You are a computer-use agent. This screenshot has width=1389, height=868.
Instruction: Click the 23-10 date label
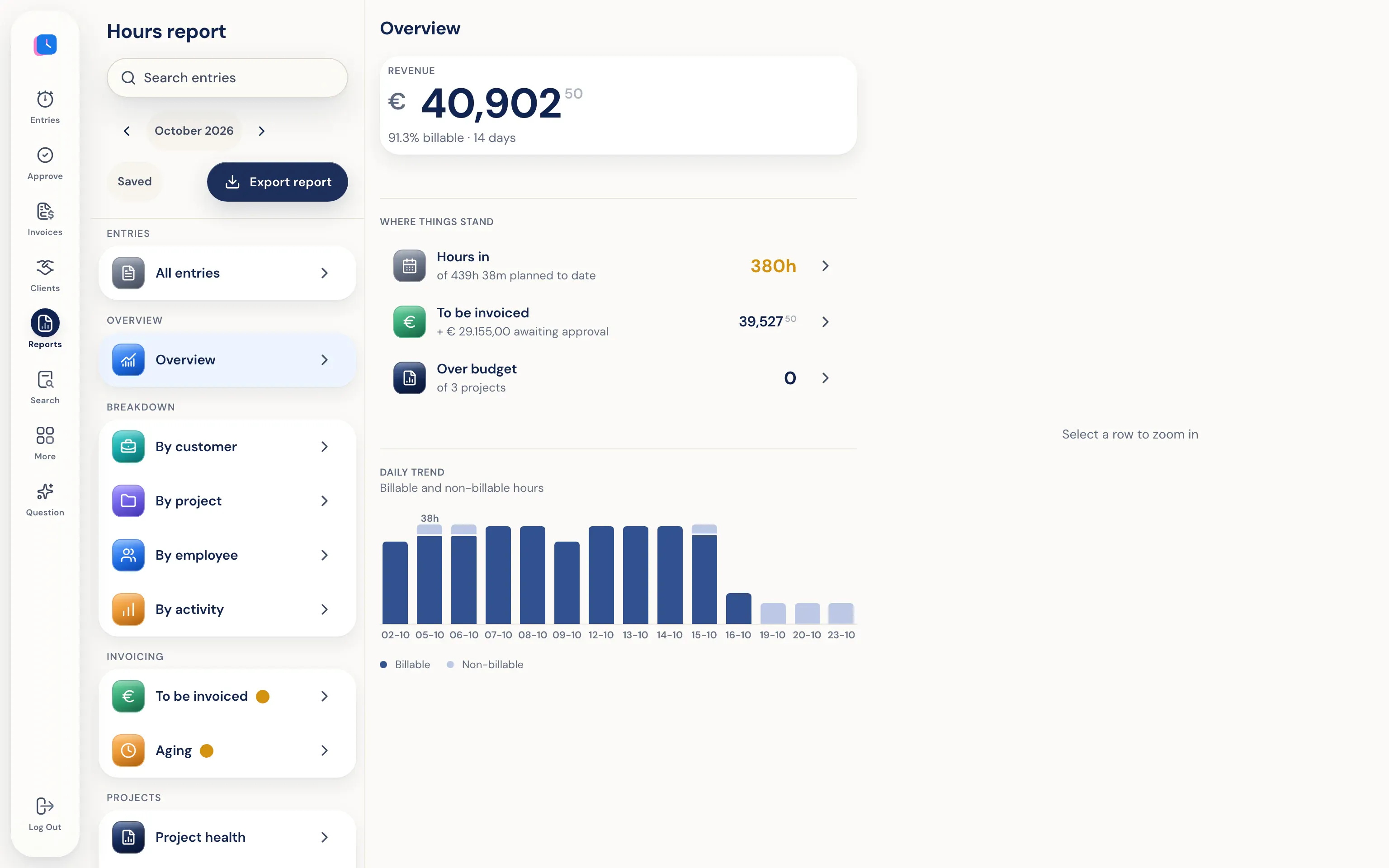pos(841,635)
